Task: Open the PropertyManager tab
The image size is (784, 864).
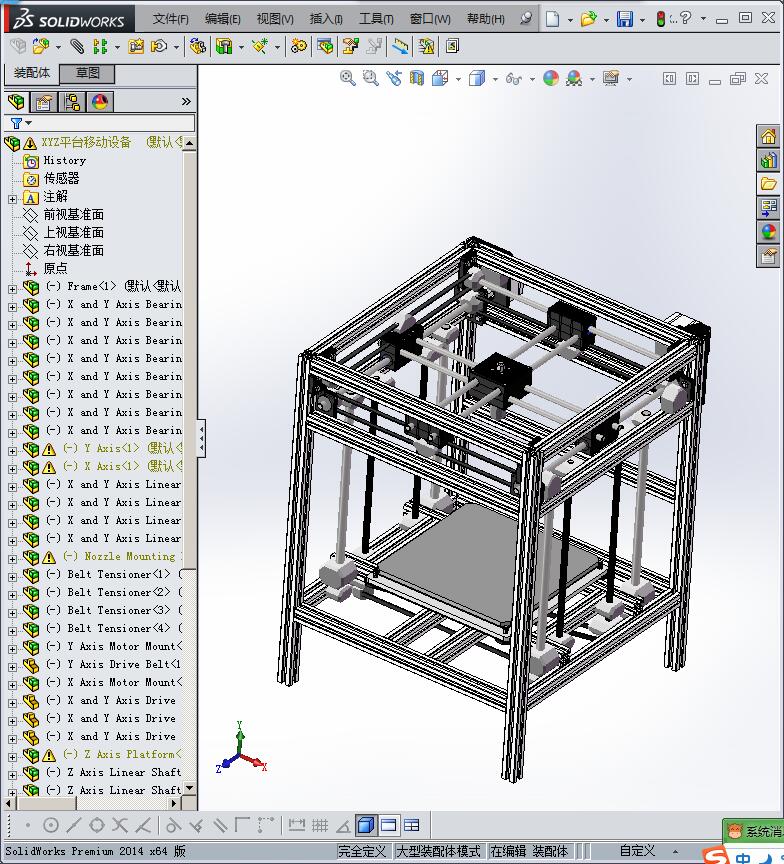Action: pyautogui.click(x=44, y=101)
